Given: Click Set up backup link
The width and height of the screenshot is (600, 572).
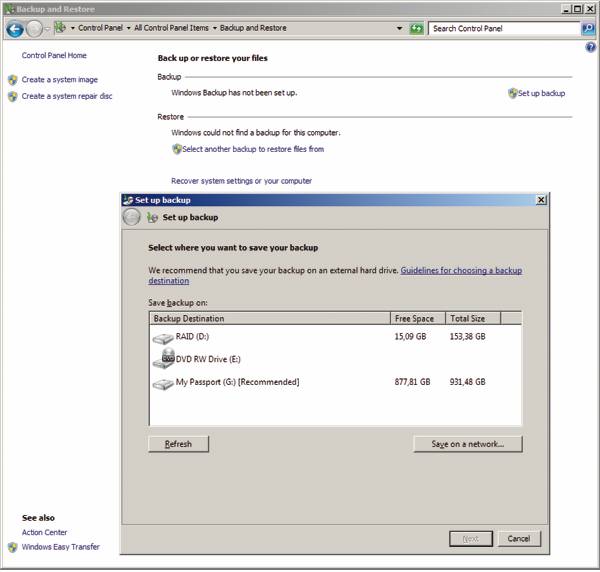Looking at the screenshot, I should pos(541,93).
